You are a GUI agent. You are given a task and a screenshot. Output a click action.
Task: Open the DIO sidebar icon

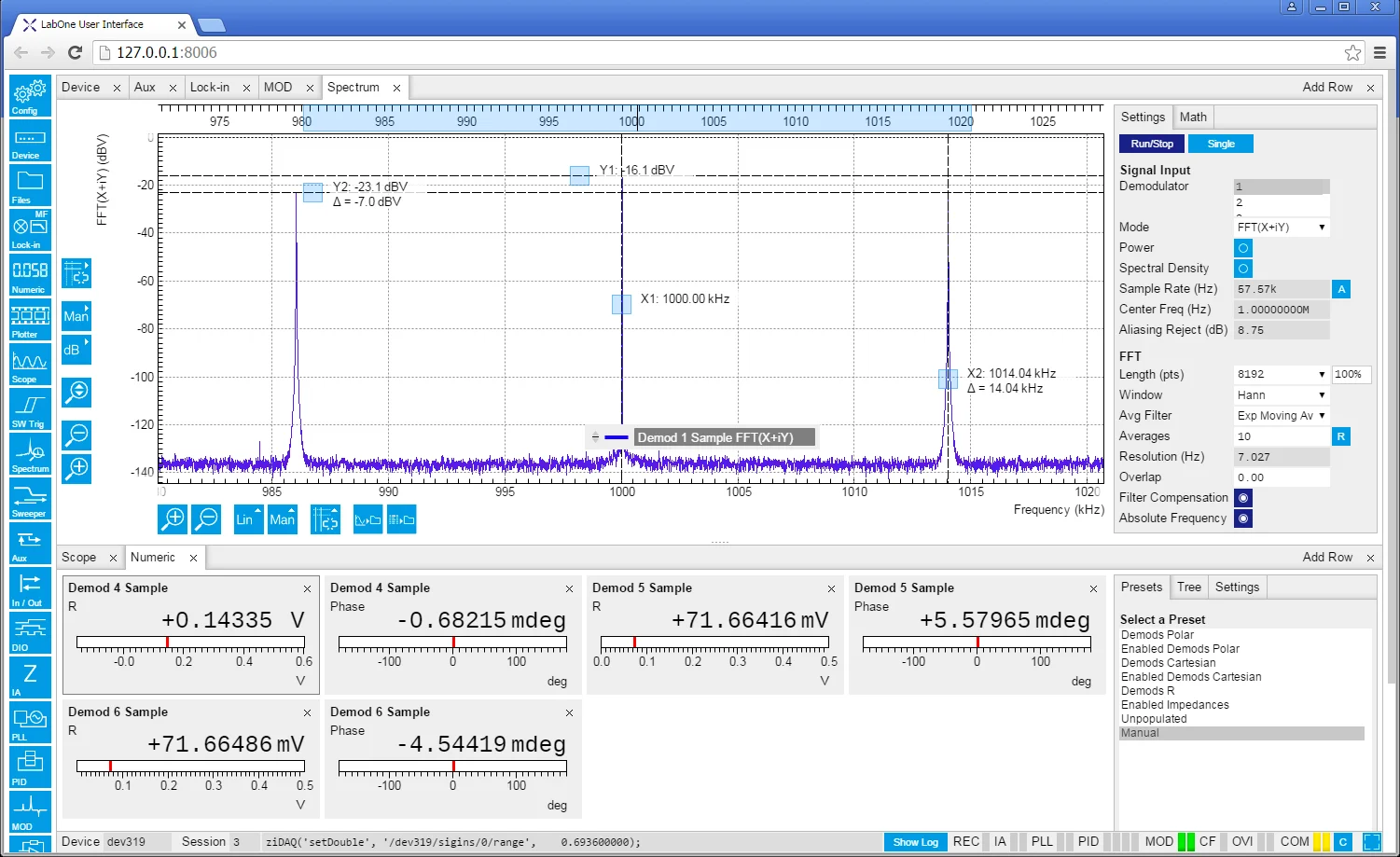coord(30,633)
